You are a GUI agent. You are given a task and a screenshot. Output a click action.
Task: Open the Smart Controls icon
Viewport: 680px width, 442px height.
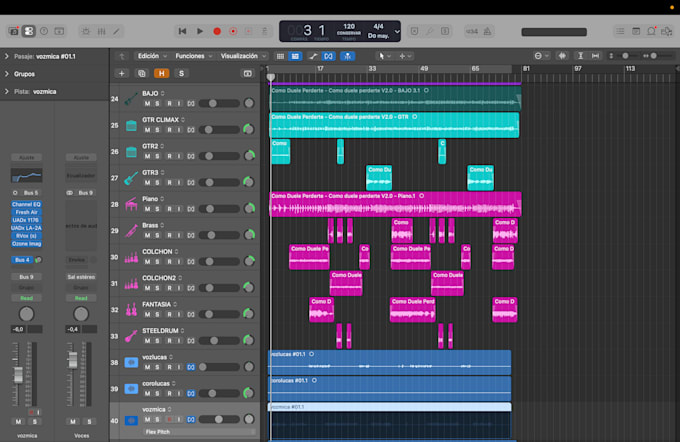pyautogui.click(x=85, y=31)
